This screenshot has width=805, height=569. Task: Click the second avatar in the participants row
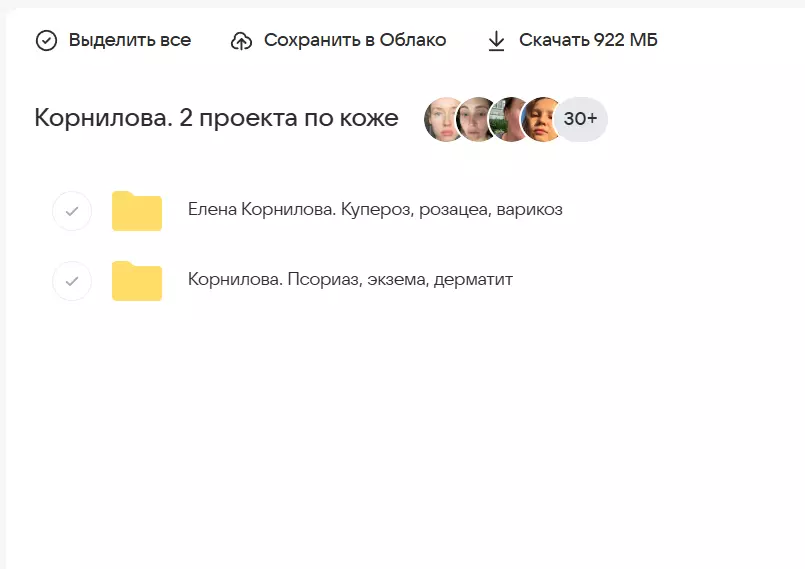(x=478, y=120)
